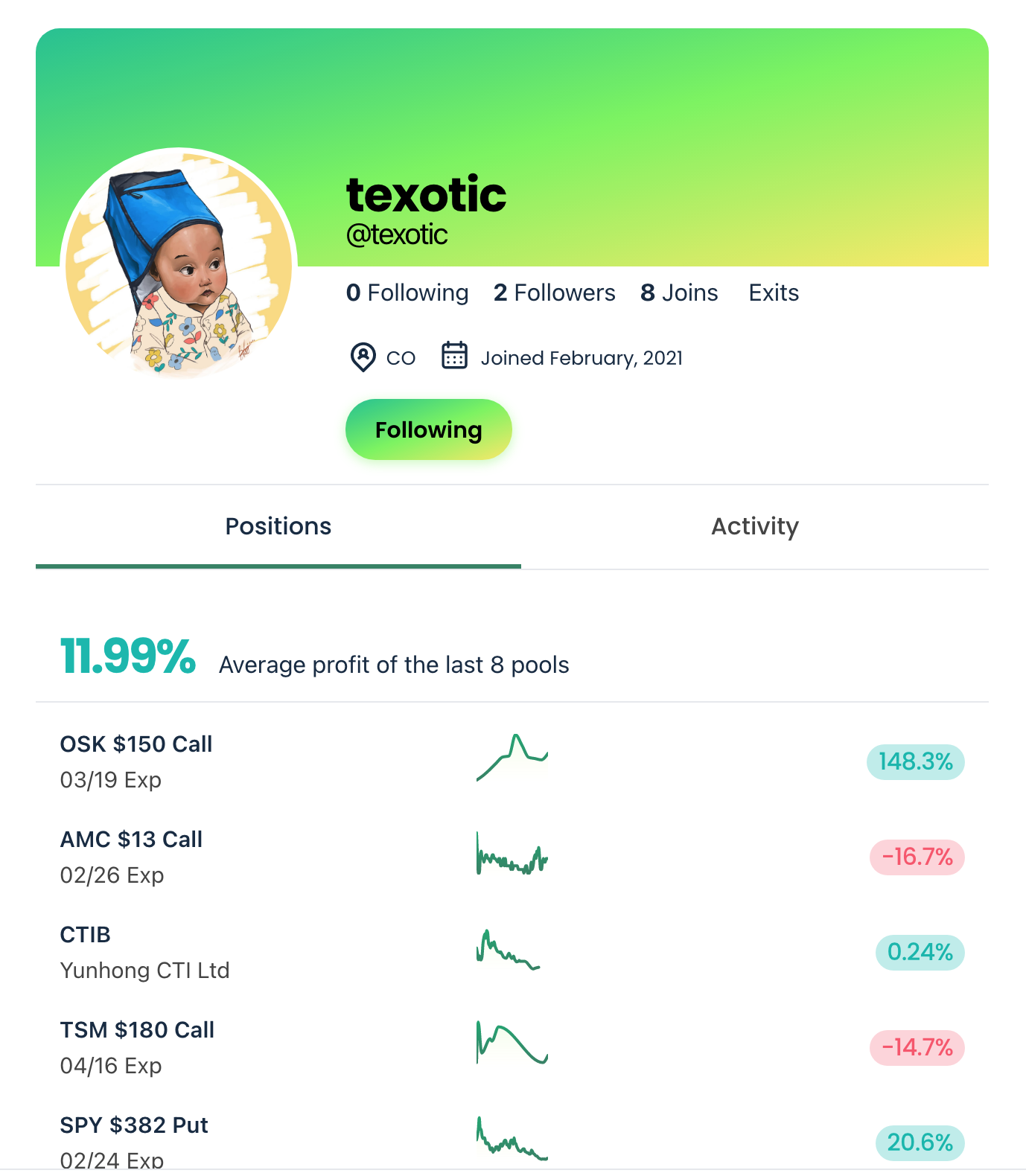The width and height of the screenshot is (1026, 1176).
Task: Click the joined-date calendar icon
Action: (x=454, y=356)
